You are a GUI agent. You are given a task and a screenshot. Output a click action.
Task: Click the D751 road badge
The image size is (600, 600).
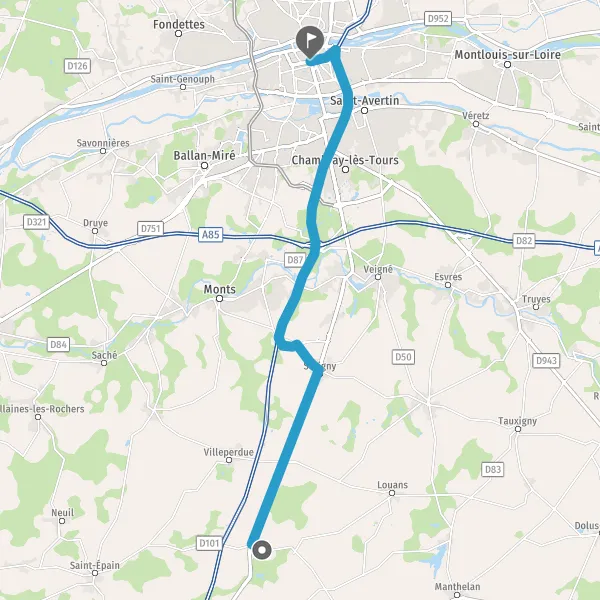point(150,228)
